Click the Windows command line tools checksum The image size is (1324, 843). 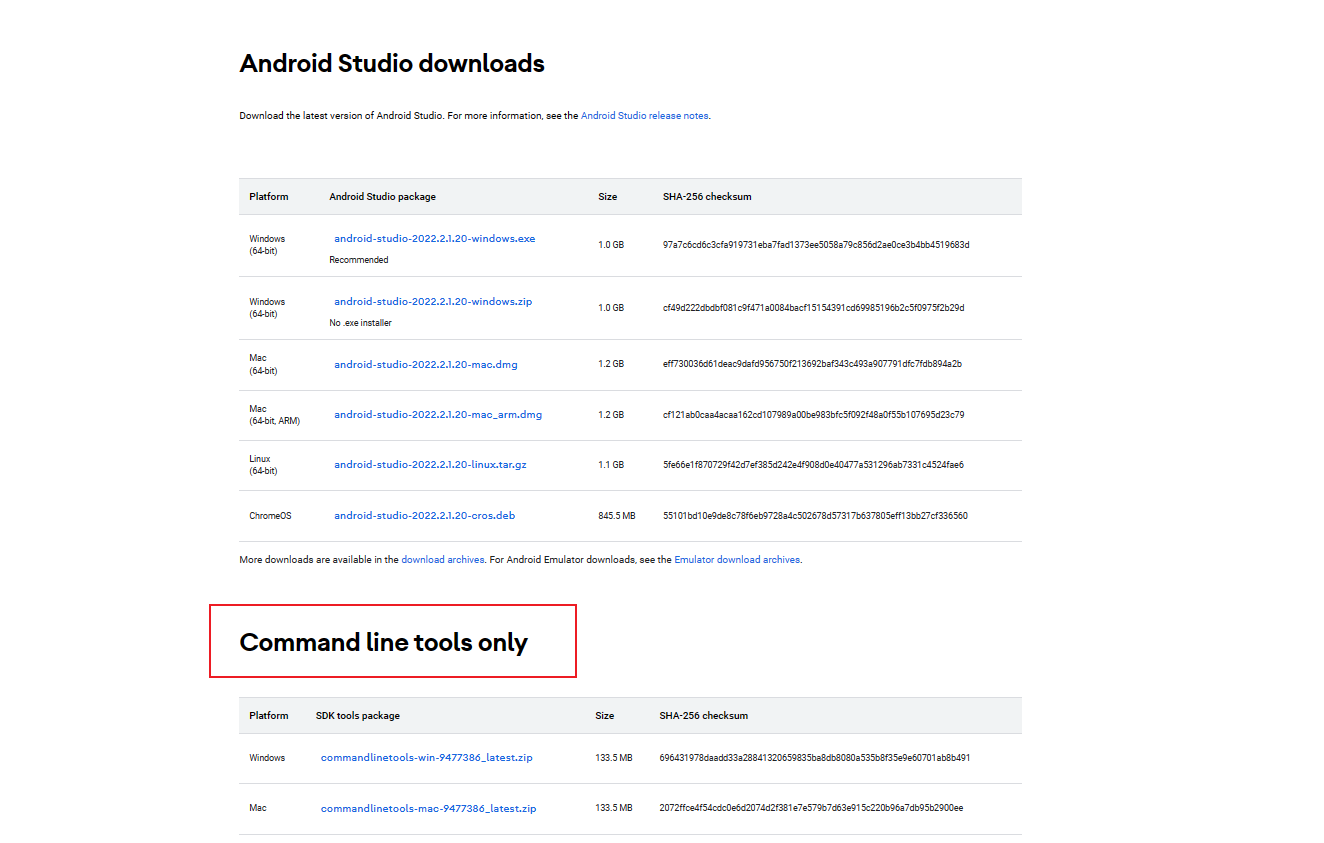(814, 758)
